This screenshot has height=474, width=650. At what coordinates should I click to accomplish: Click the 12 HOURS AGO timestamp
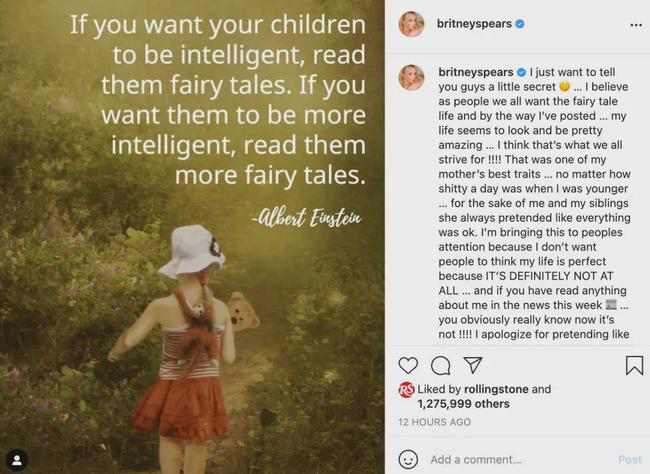[434, 423]
